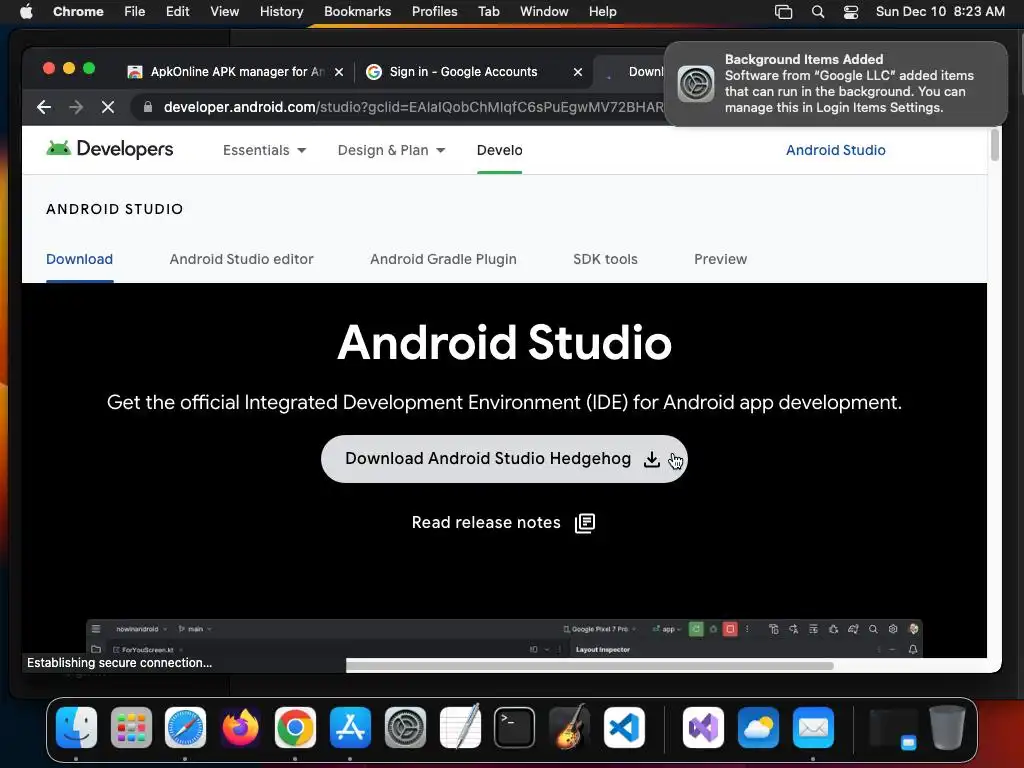Click the Android Studio header link

[x=836, y=150]
